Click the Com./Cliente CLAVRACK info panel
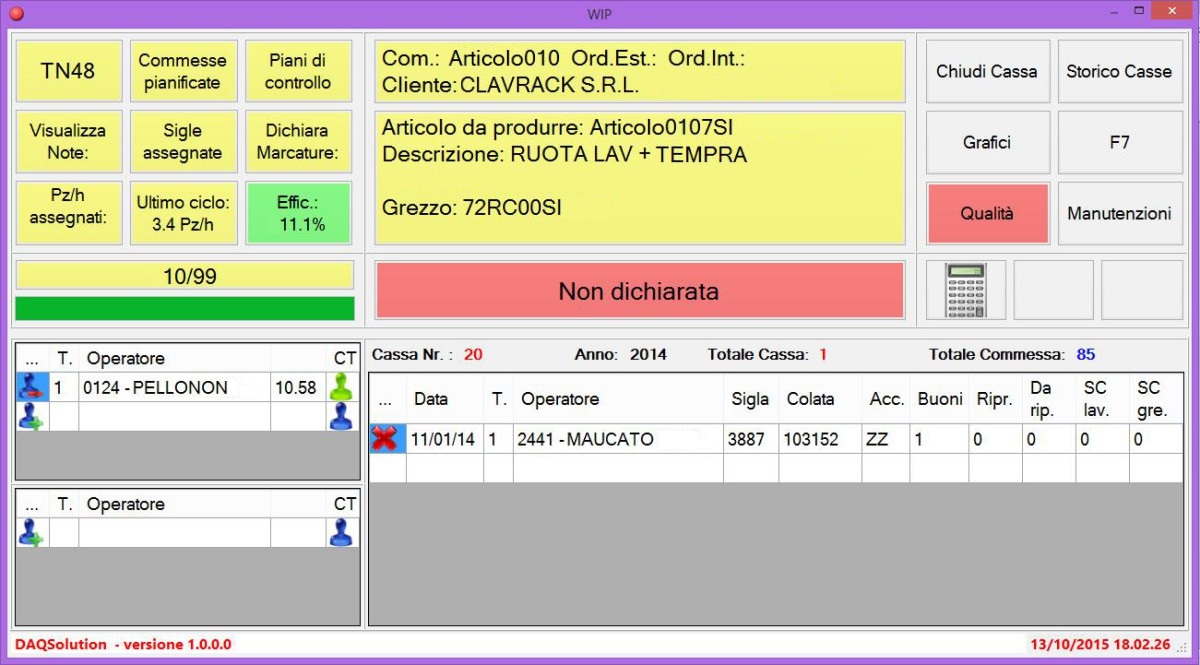Screen dimensions: 1200x665 640,72
